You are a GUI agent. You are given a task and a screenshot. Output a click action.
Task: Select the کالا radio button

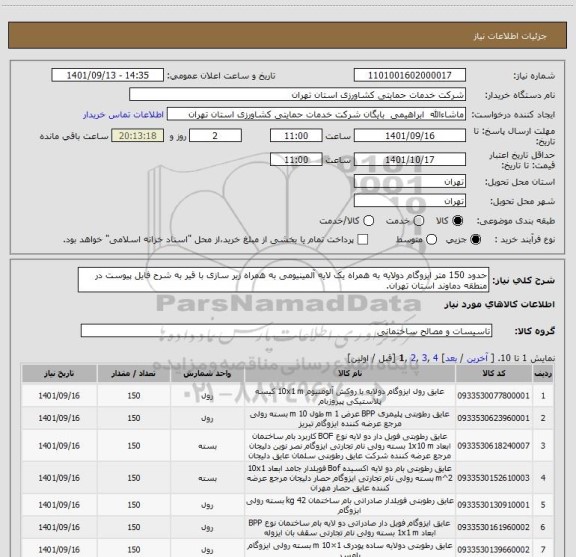click(458, 221)
